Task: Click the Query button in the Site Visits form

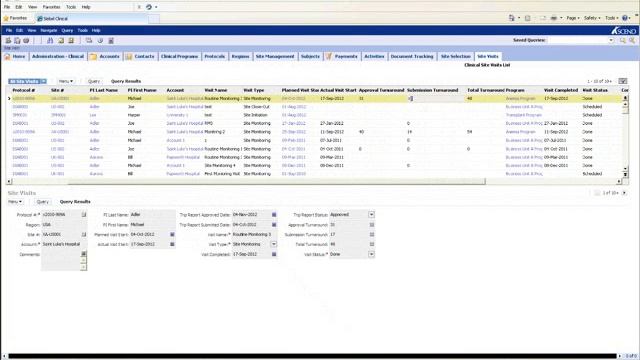Action: coord(42,202)
